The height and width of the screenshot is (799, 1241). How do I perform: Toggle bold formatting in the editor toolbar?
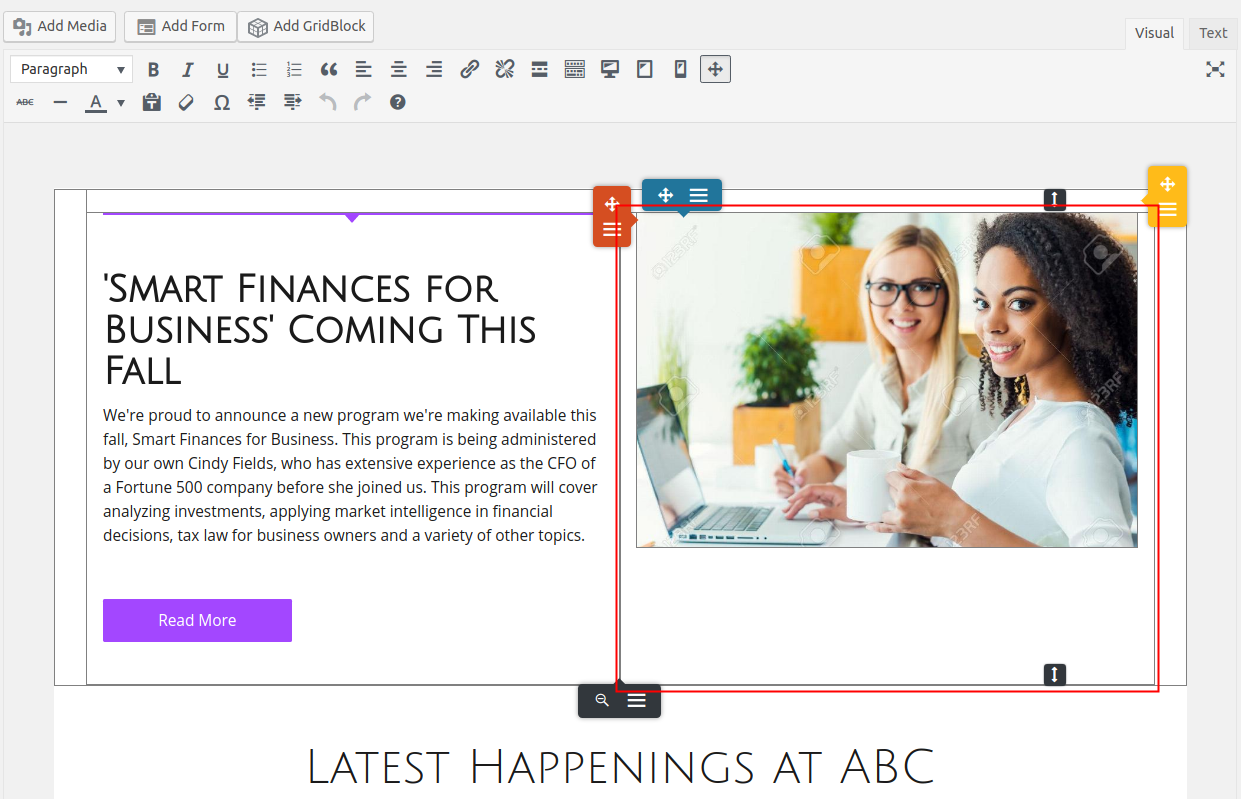coord(153,69)
